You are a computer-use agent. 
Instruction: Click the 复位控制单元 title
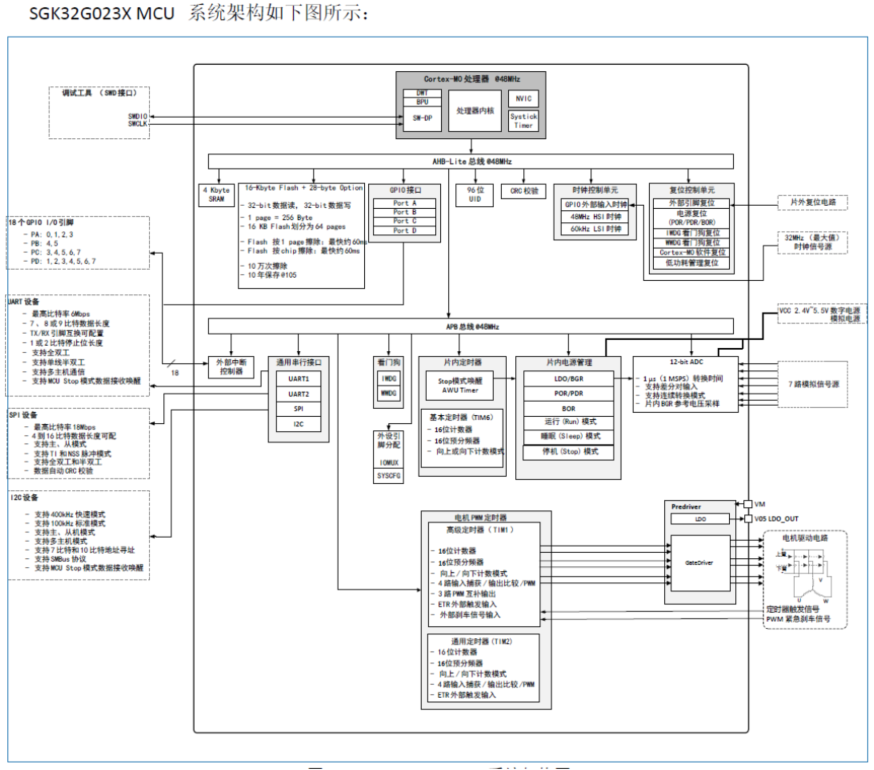coord(692,190)
